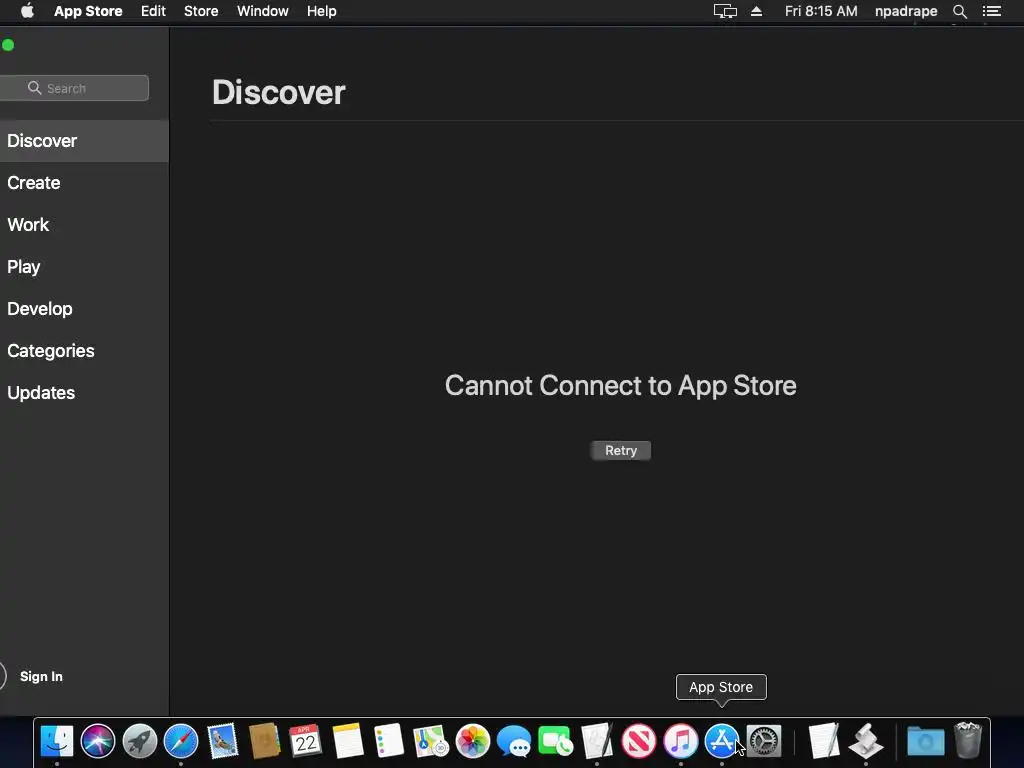Open the Edit menu
This screenshot has width=1024, height=768.
153,11
